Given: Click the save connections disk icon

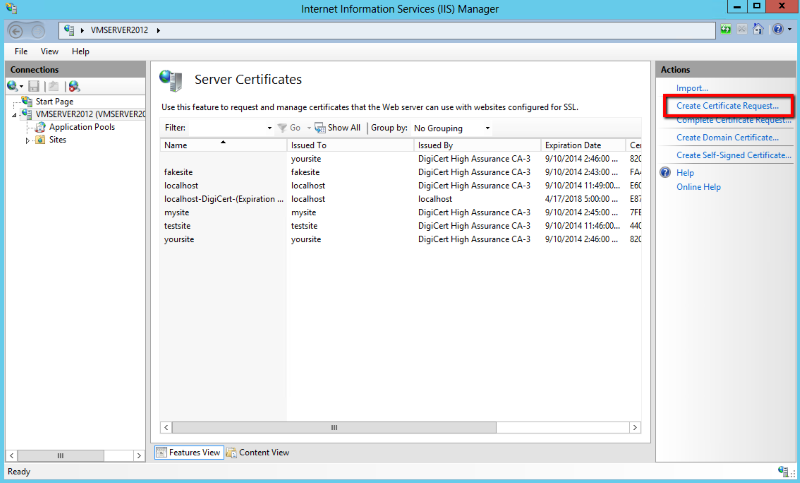Looking at the screenshot, I should click(34, 87).
